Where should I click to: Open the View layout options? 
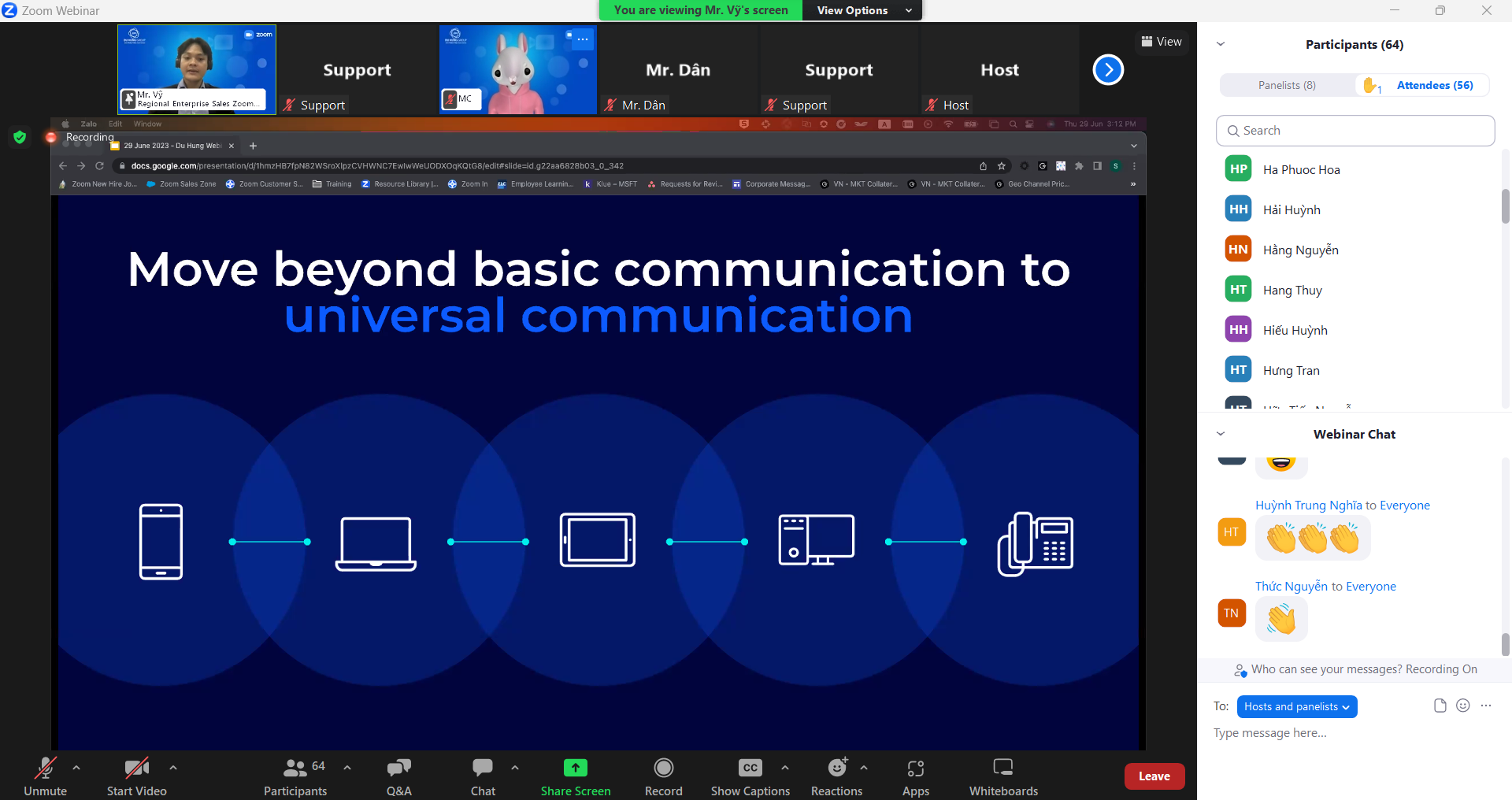(1162, 41)
